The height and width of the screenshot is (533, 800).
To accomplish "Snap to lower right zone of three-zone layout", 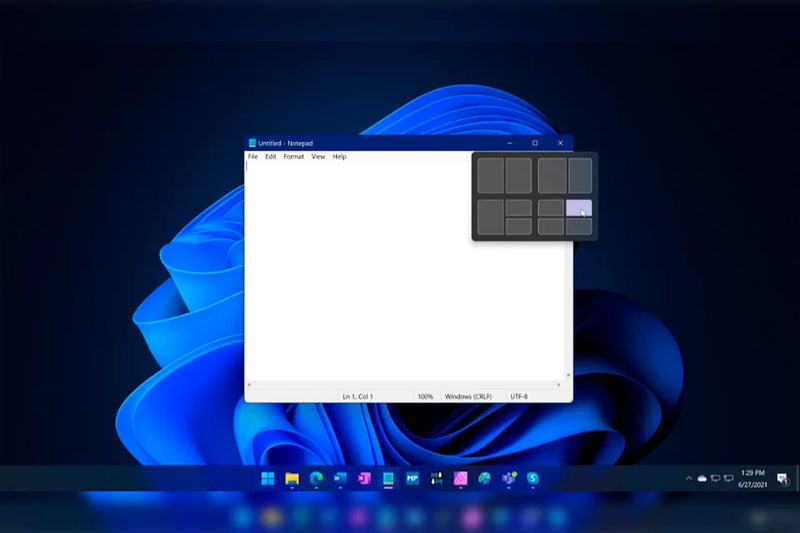I will (x=518, y=226).
